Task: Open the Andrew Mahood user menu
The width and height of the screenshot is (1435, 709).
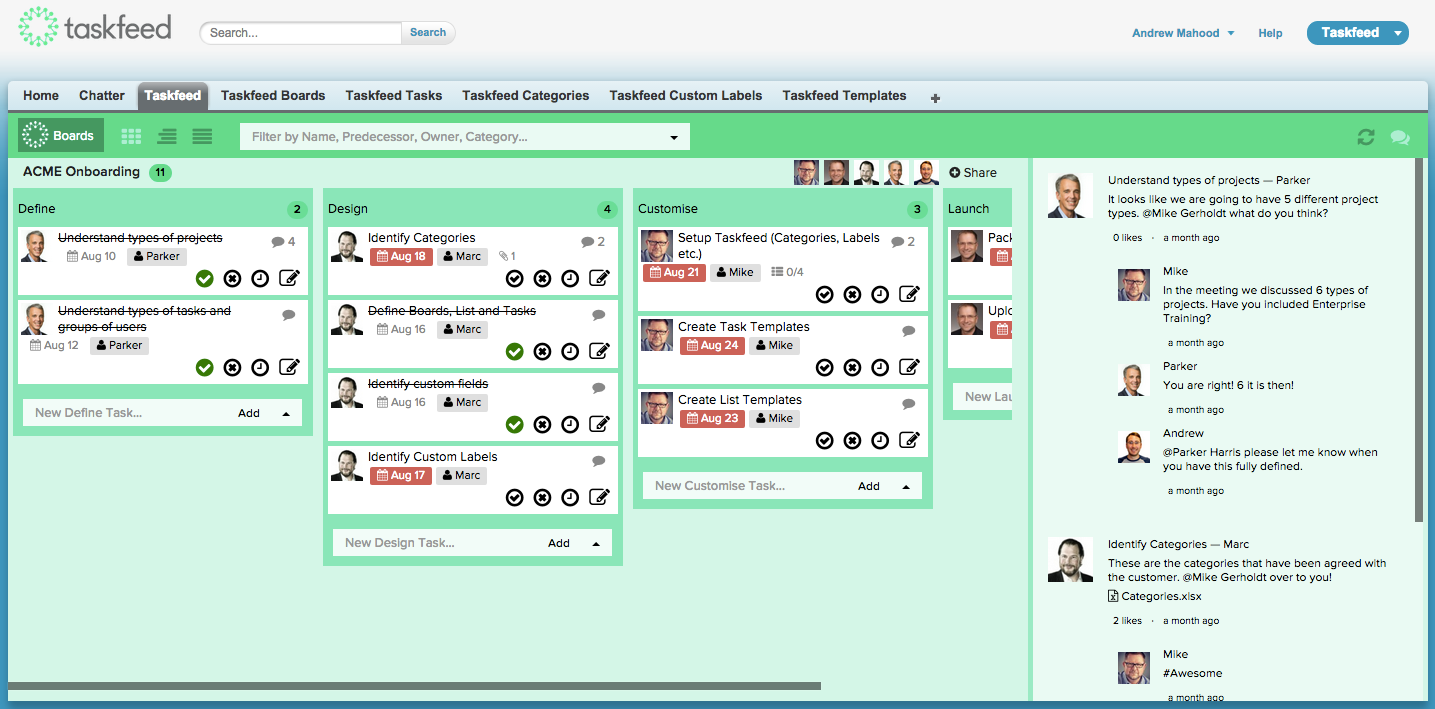Action: [1183, 33]
